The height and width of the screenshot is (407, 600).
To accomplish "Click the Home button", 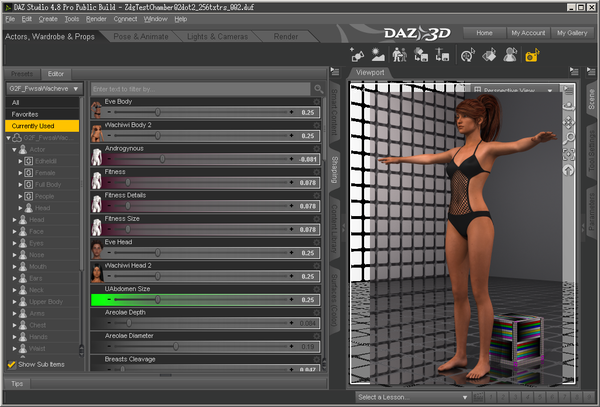I will click(484, 33).
